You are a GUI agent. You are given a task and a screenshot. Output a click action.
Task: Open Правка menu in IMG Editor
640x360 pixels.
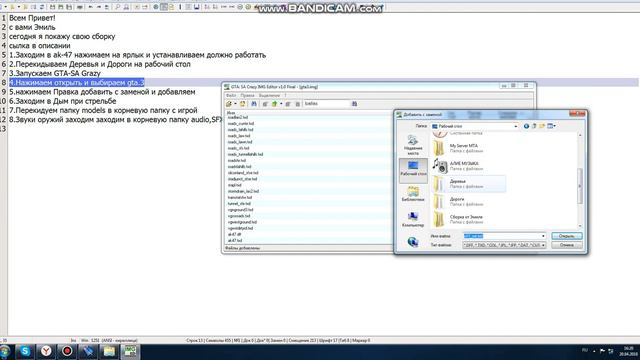tap(247, 96)
